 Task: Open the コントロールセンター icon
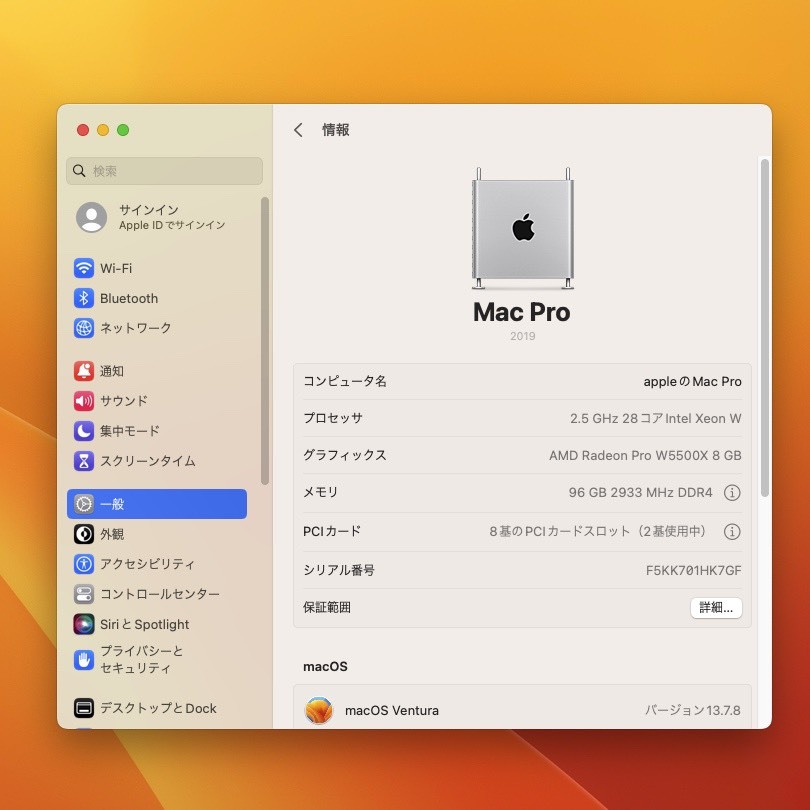click(84, 594)
